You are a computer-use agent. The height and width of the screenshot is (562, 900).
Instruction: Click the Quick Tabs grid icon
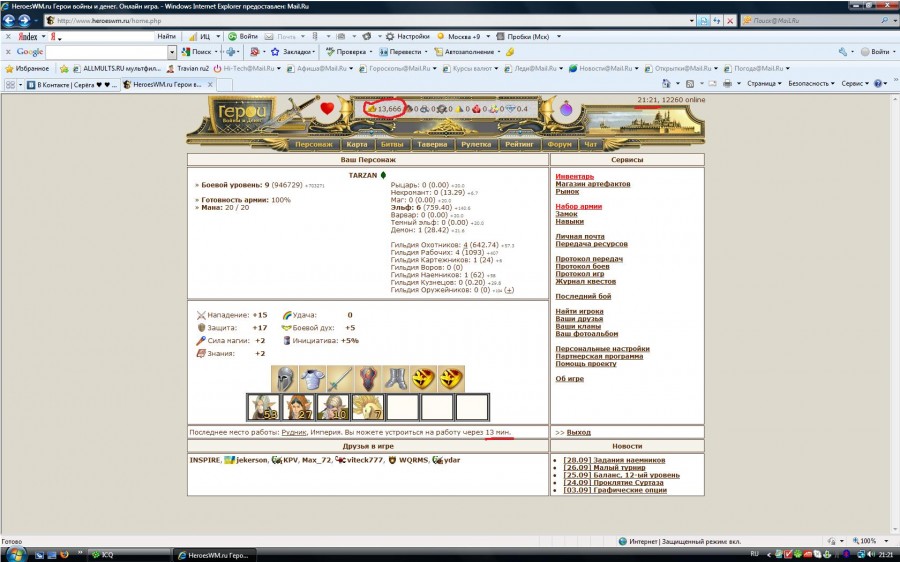[10, 84]
